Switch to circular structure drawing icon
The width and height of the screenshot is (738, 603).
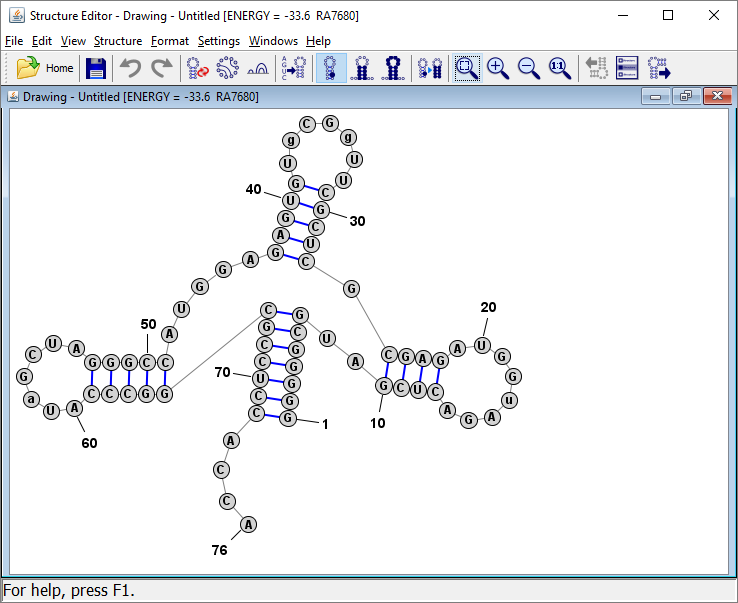pyautogui.click(x=228, y=68)
